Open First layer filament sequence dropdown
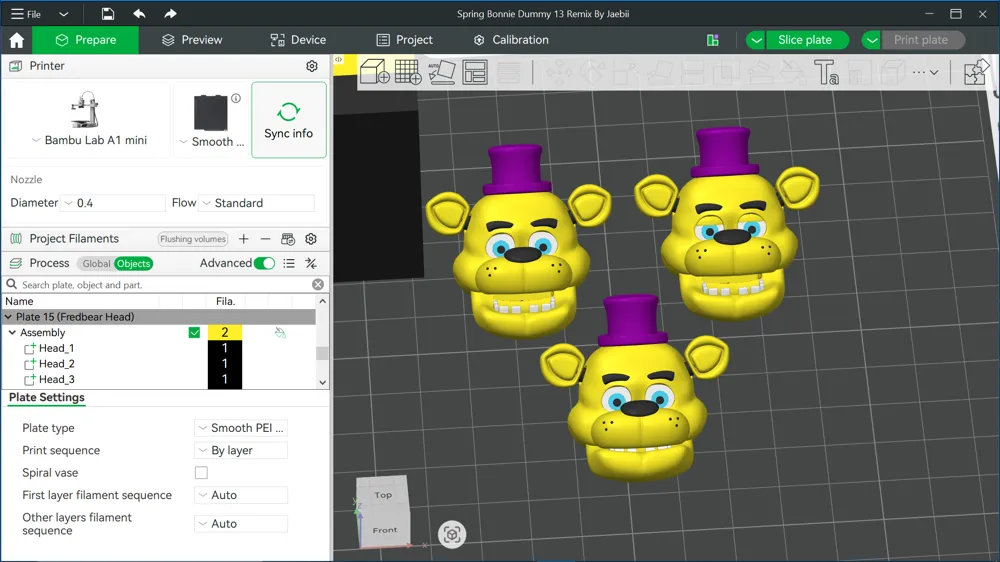Viewport: 1000px width, 562px height. (x=241, y=495)
